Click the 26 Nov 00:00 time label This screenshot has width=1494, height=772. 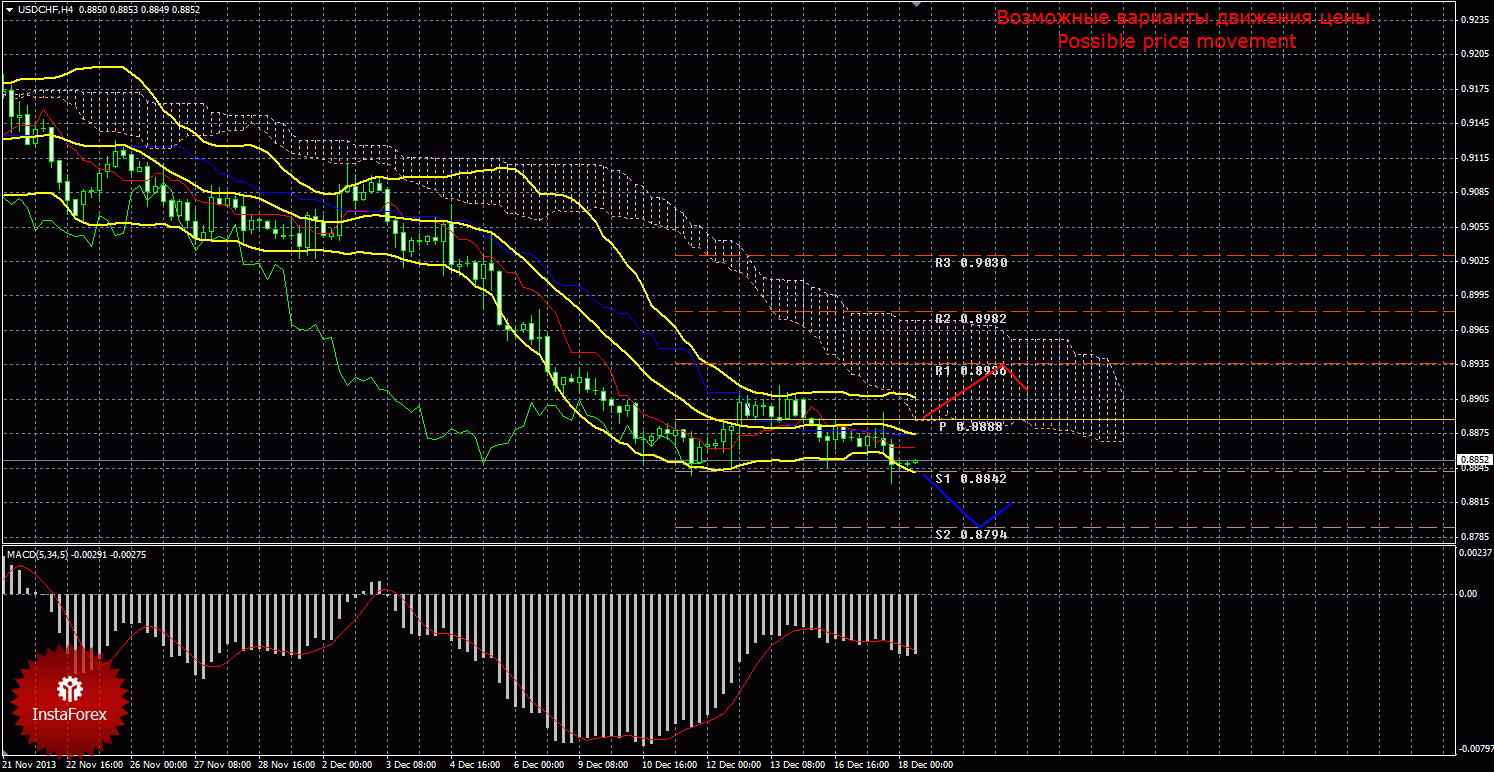pyautogui.click(x=159, y=765)
